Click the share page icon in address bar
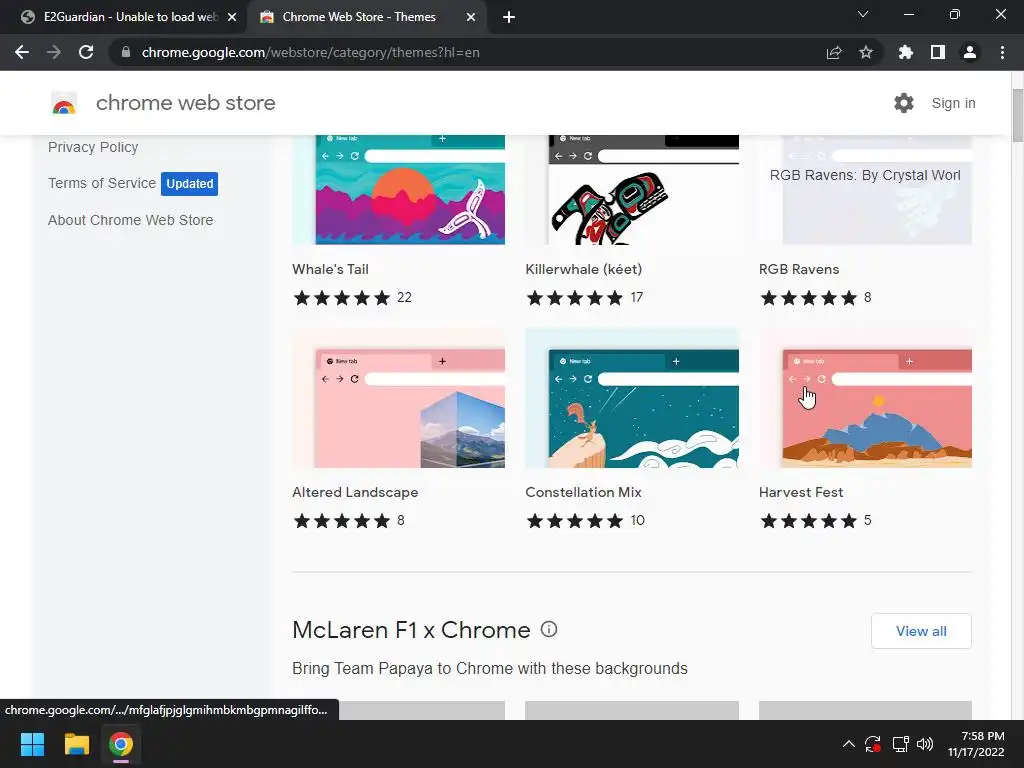Image resolution: width=1024 pixels, height=768 pixels. (833, 52)
